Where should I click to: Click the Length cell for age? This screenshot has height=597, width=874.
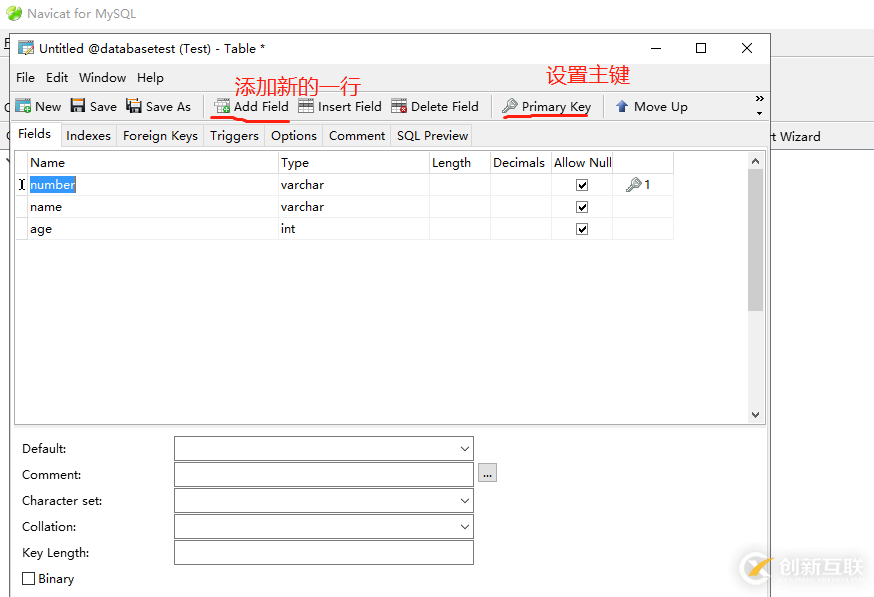(x=460, y=229)
